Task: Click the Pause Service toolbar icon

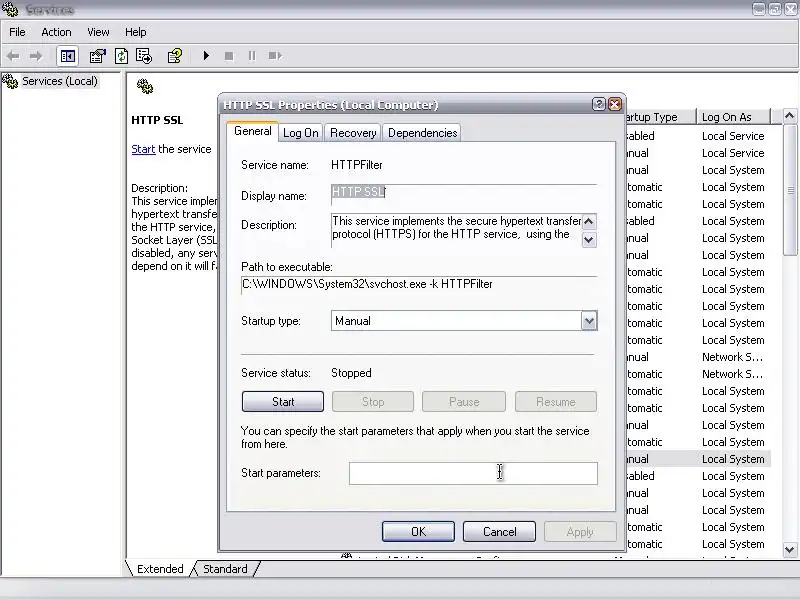Action: 252,56
